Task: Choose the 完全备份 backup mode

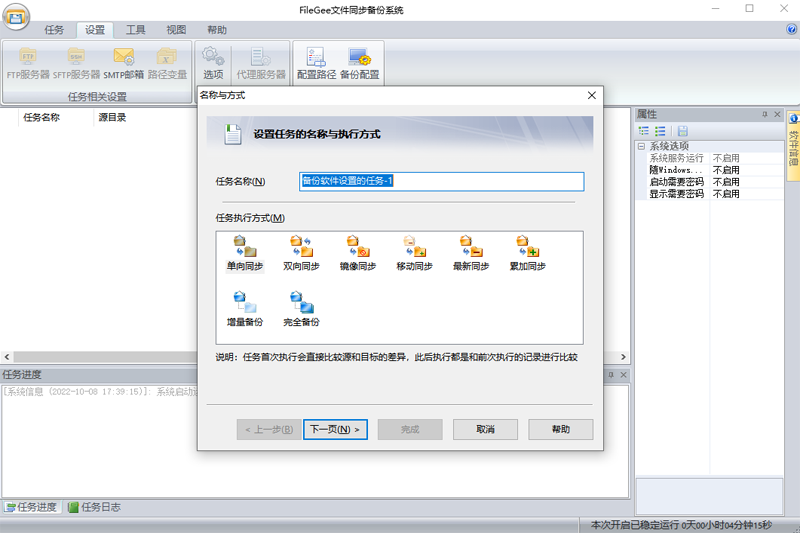Action: pos(301,308)
